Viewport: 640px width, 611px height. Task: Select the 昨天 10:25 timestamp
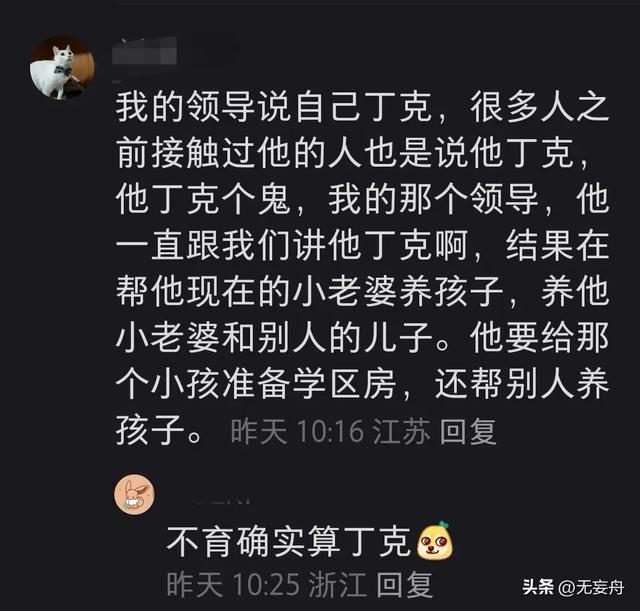[233, 584]
